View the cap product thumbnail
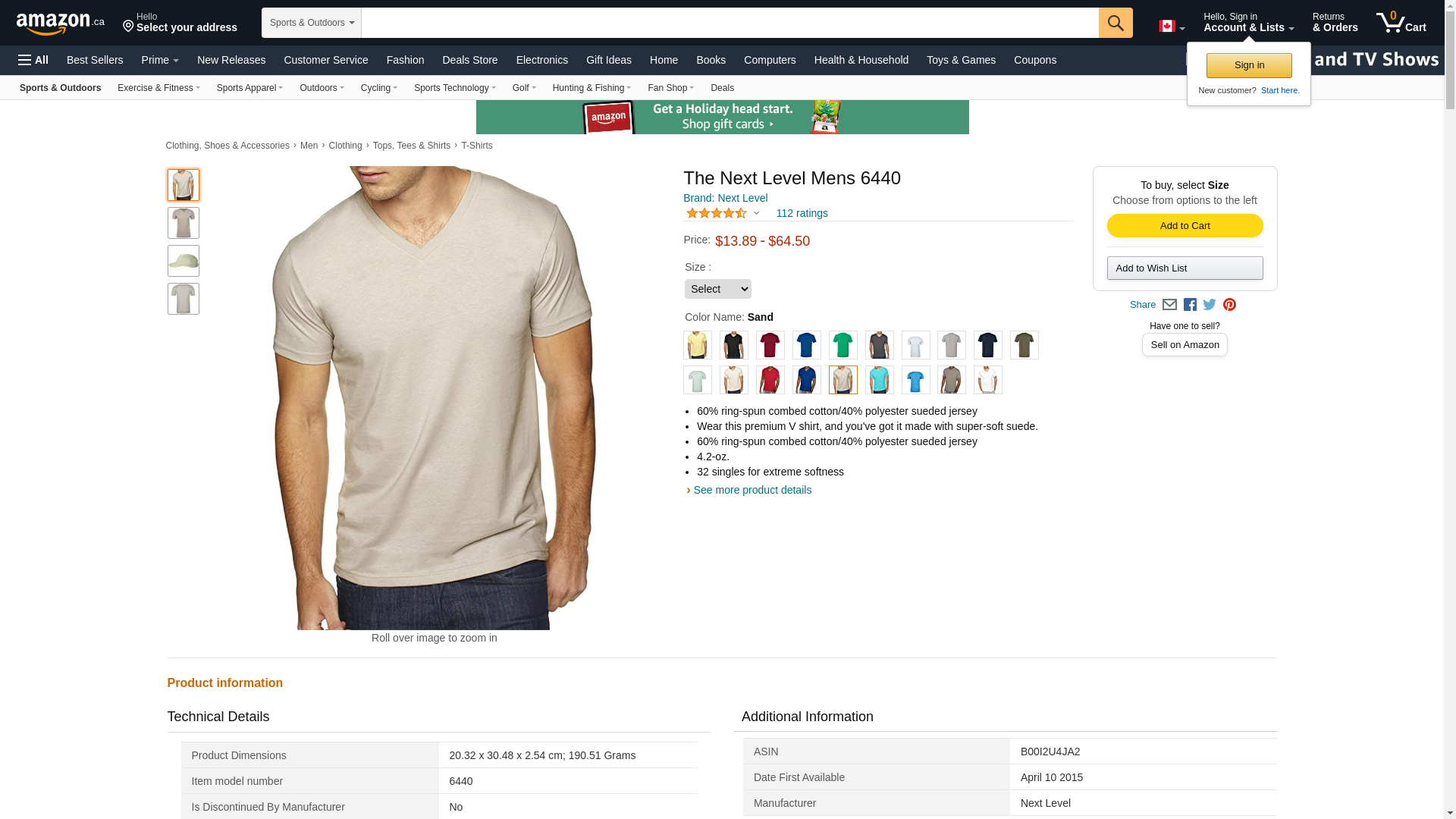The image size is (1456, 819). coord(184,261)
